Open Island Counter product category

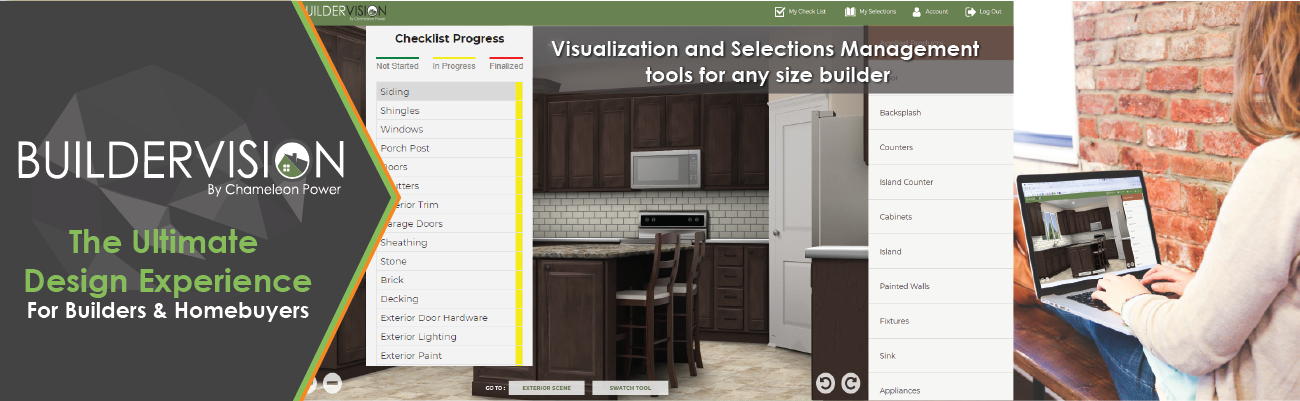tap(940, 182)
